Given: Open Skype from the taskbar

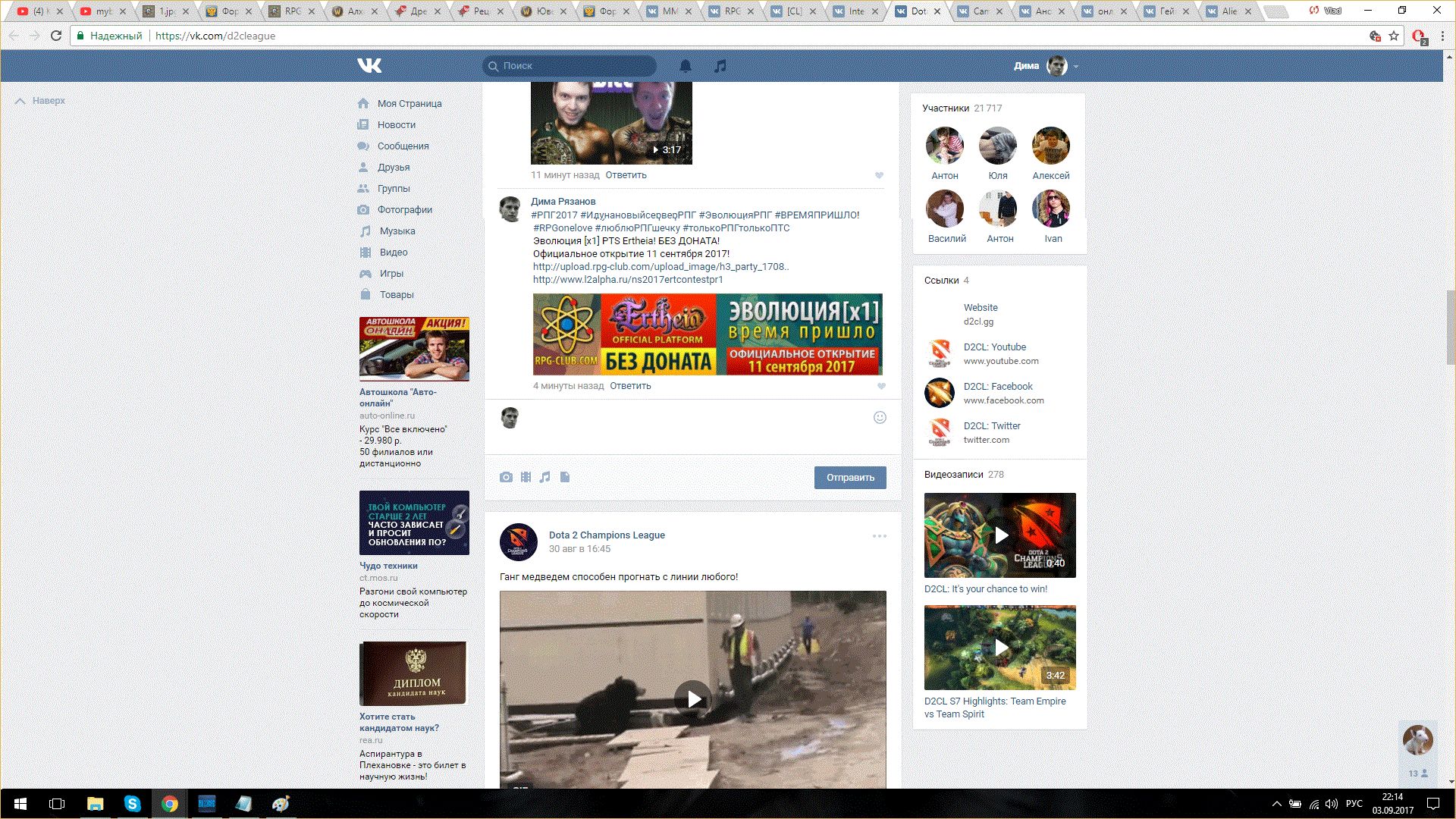Looking at the screenshot, I should click(x=132, y=804).
